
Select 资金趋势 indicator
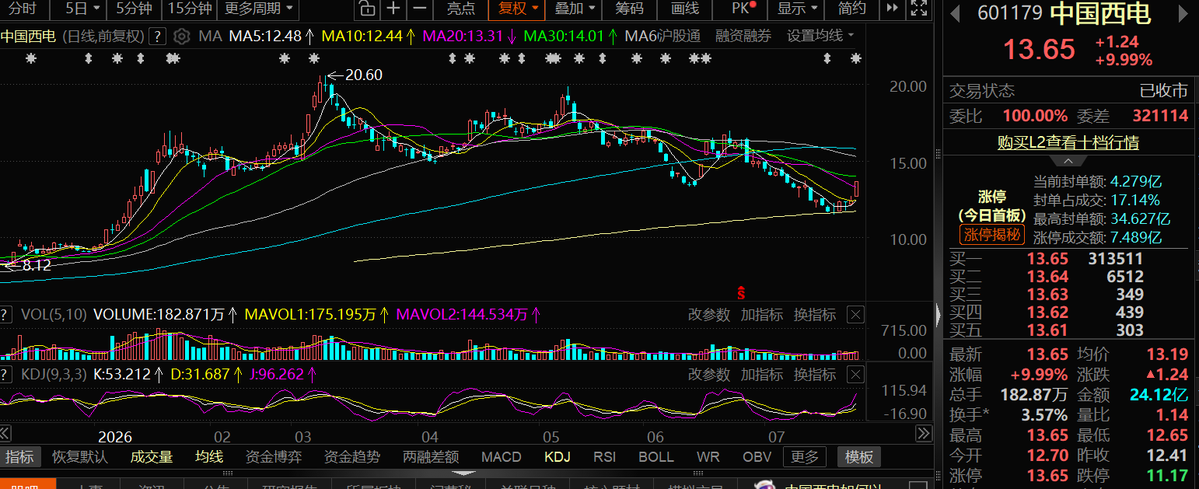pyautogui.click(x=352, y=458)
